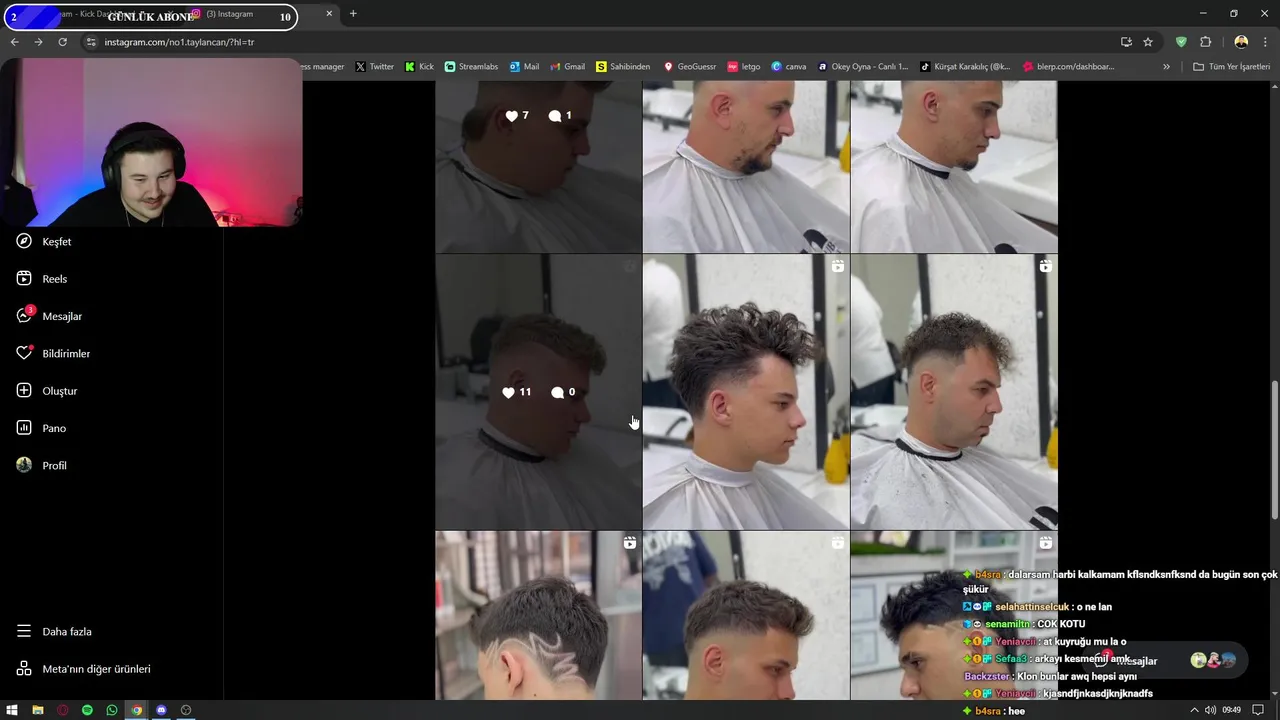
Task: Click chat username selahattinselcuk
Action: pos(1033,607)
